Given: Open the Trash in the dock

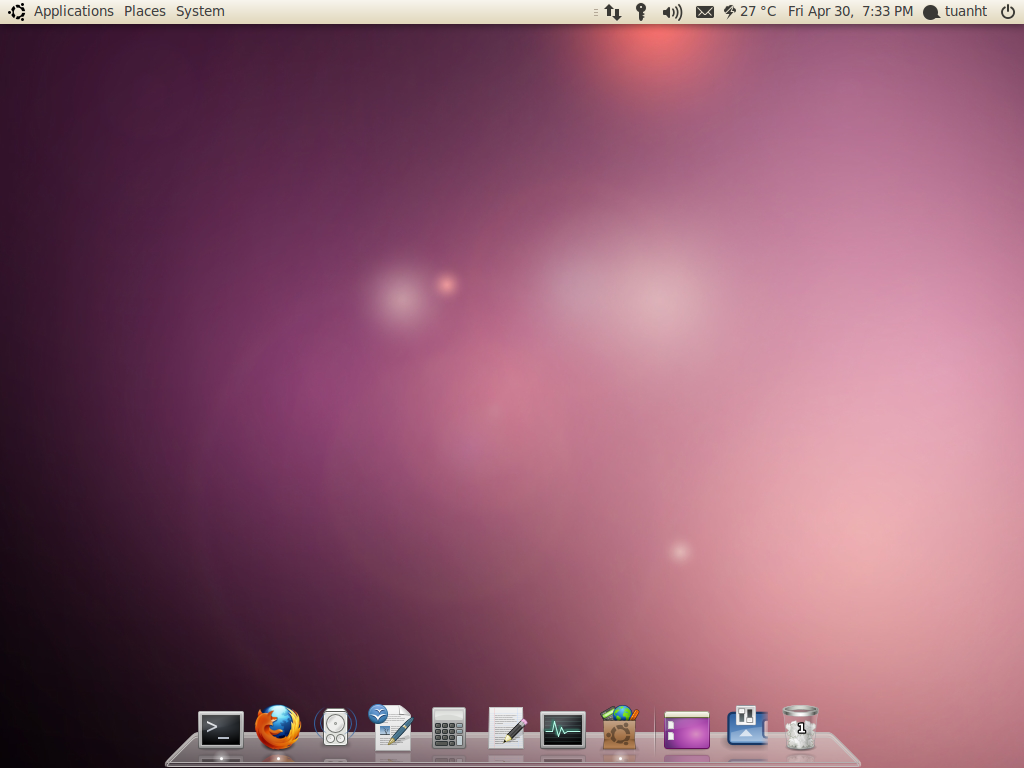Looking at the screenshot, I should 800,728.
